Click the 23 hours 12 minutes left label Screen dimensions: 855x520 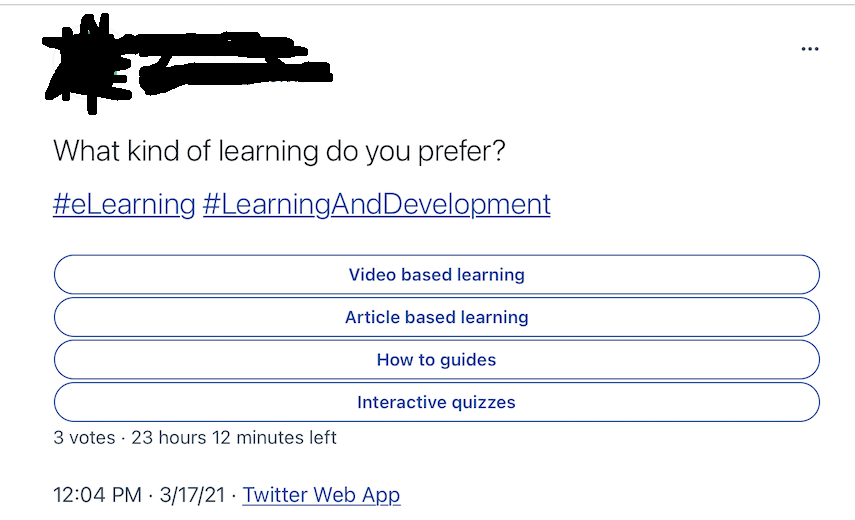point(234,438)
